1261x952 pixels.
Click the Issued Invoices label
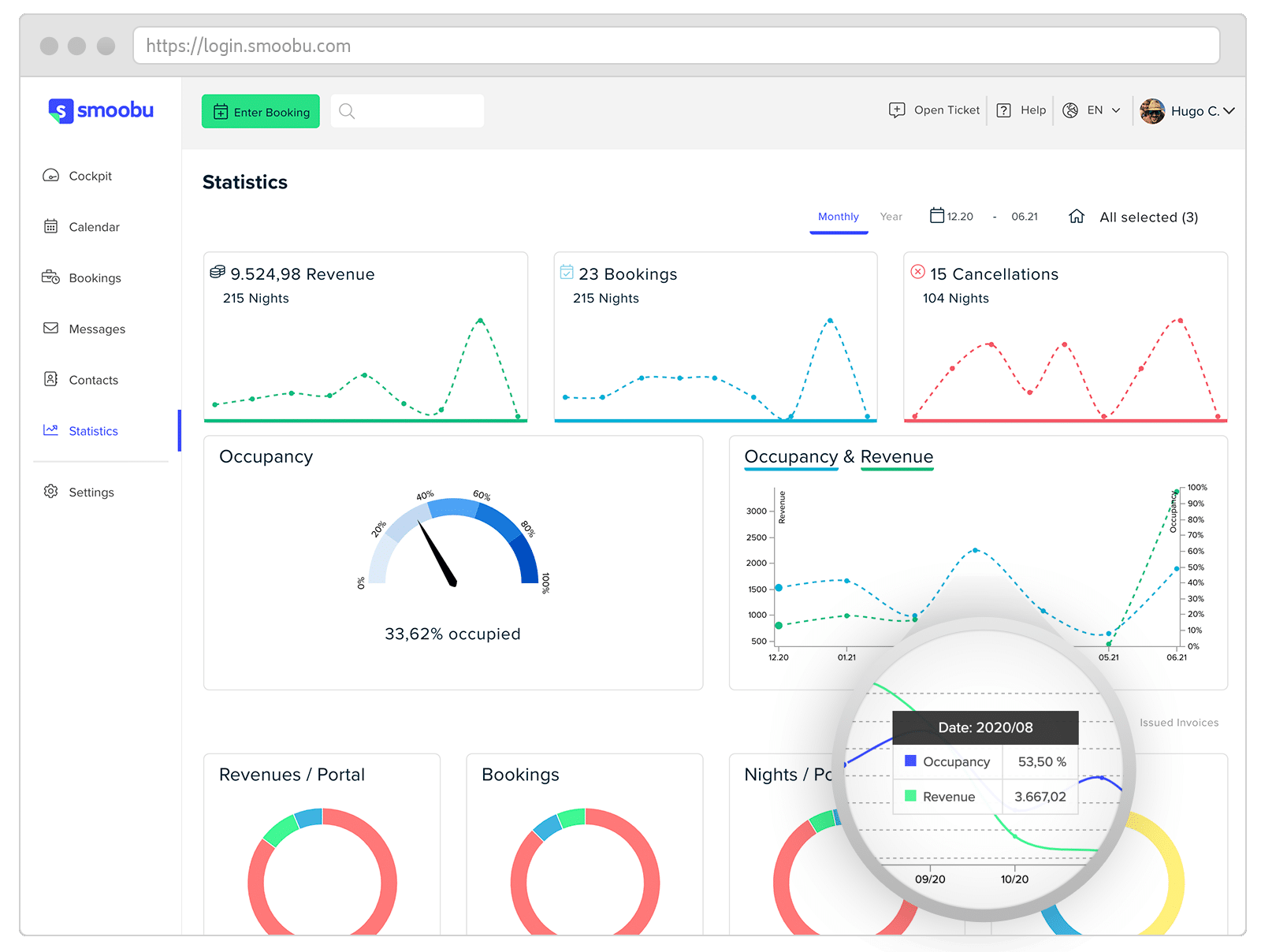[x=1178, y=723]
